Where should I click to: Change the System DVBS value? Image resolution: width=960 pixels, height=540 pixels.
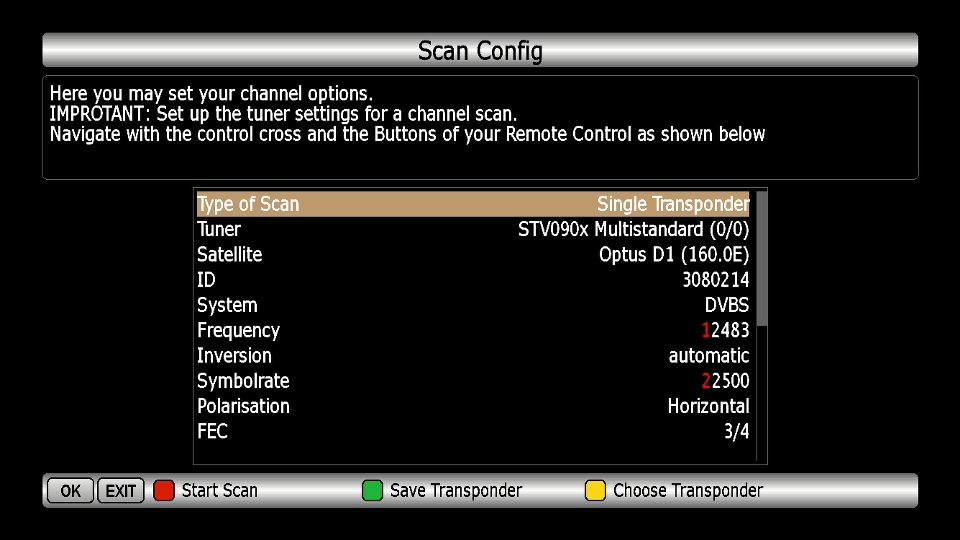(x=726, y=305)
